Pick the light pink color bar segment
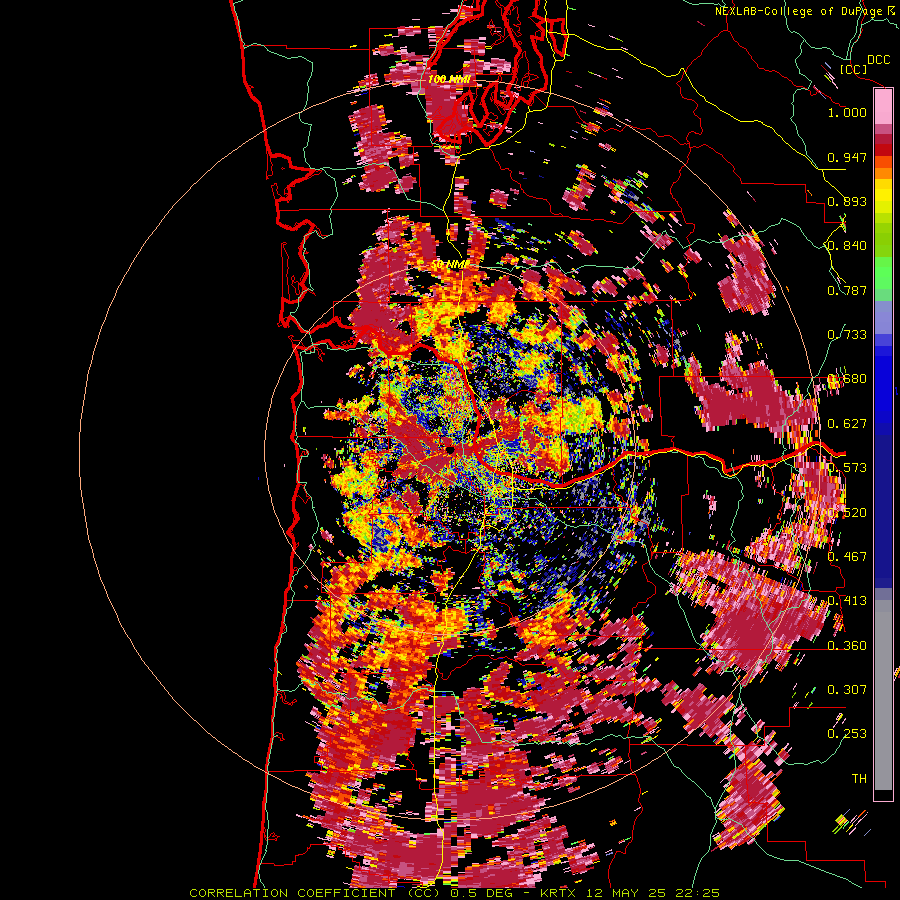The image size is (900, 900). tap(883, 107)
